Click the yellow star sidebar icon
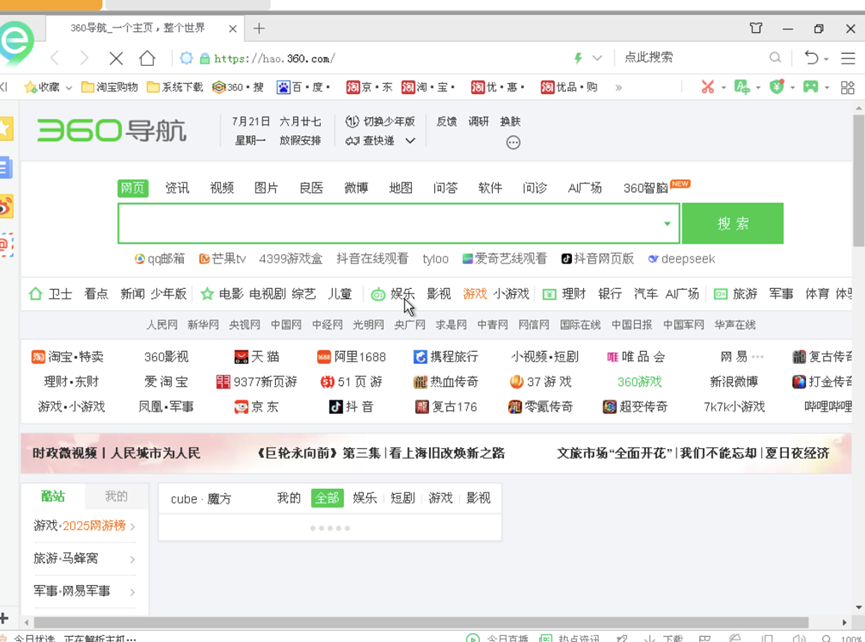Image resolution: width=865 pixels, height=642 pixels. pos(6,129)
